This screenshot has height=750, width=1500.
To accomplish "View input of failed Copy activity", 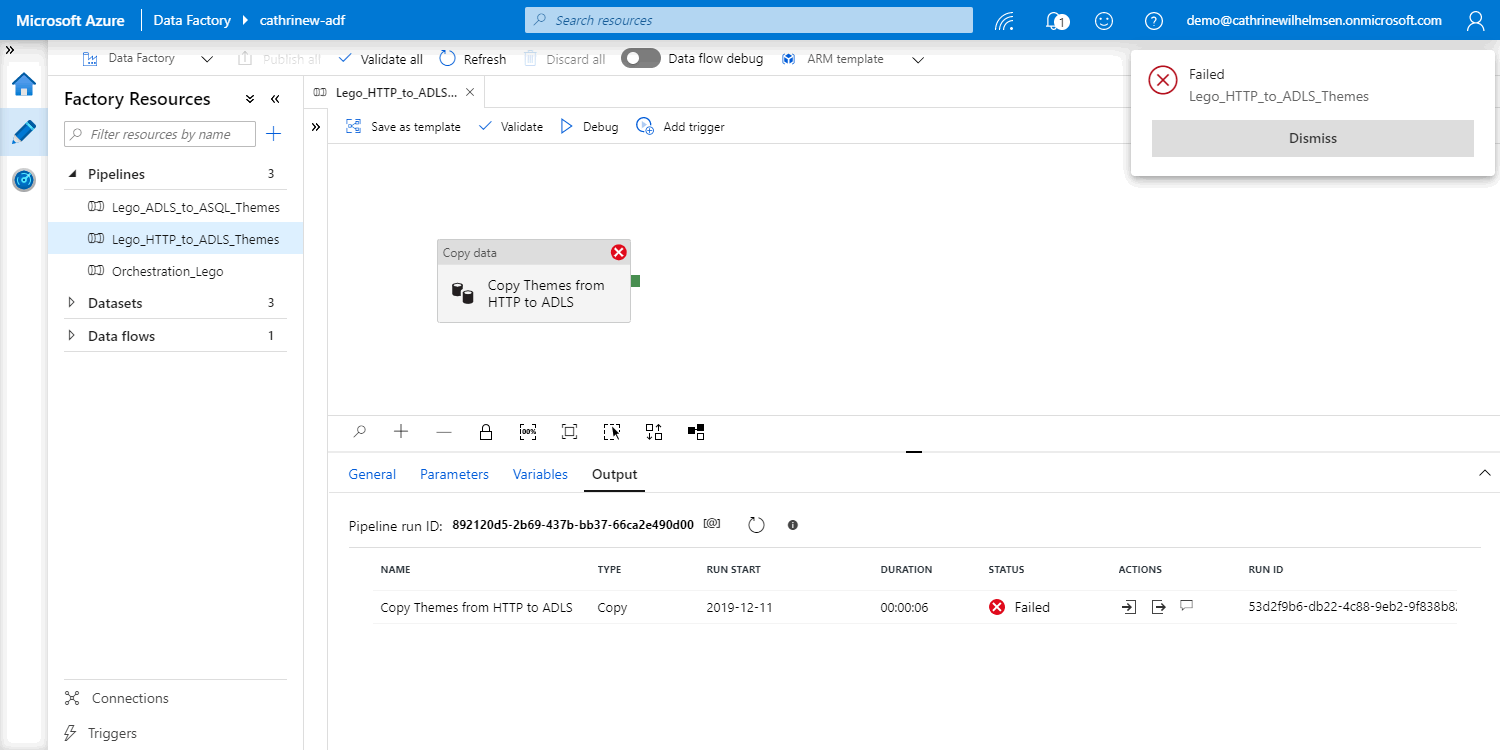I will 1129,607.
